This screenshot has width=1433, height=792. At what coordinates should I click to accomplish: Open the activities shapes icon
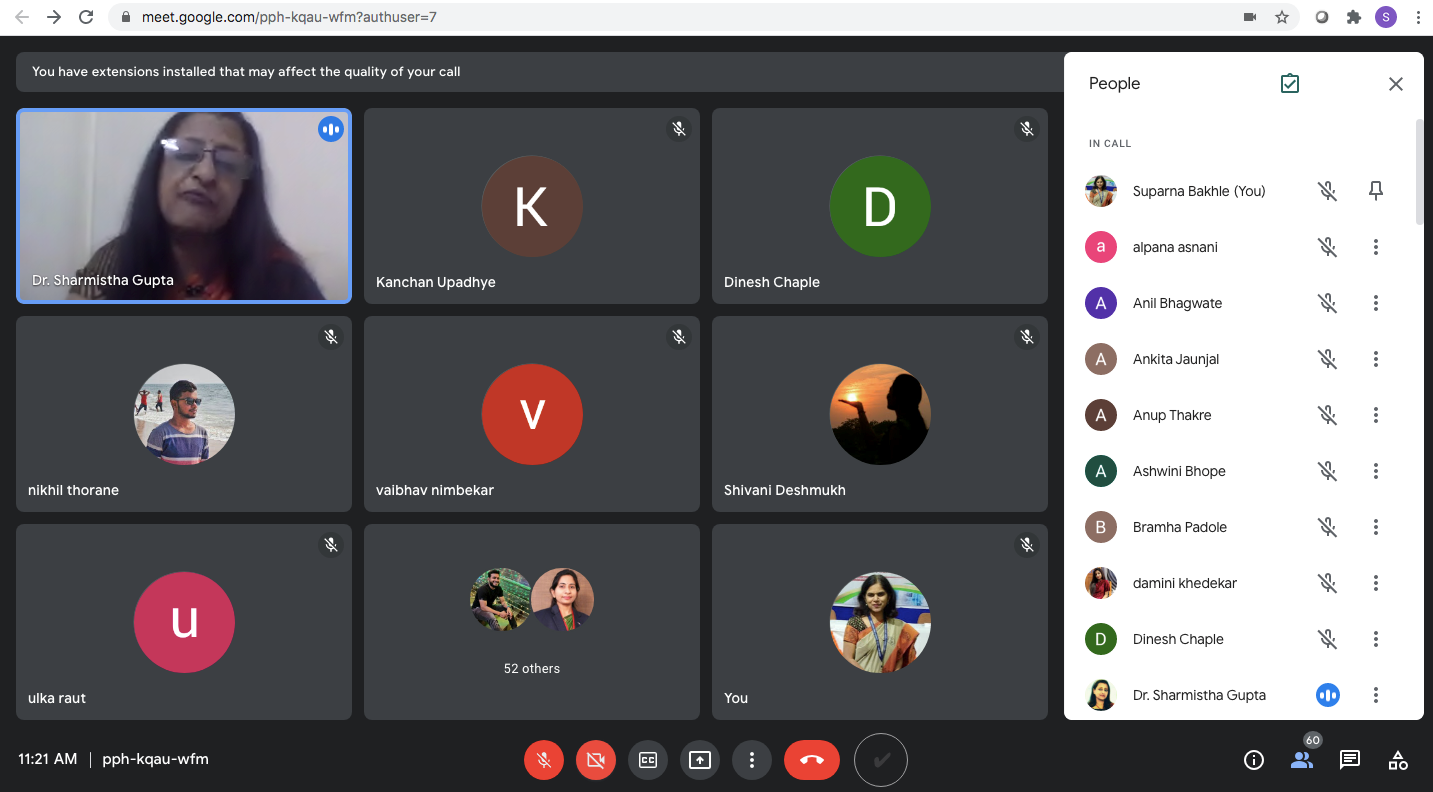pyautogui.click(x=1398, y=760)
